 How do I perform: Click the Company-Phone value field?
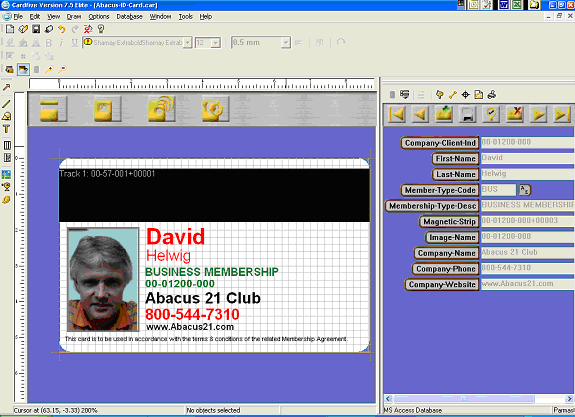pos(527,268)
